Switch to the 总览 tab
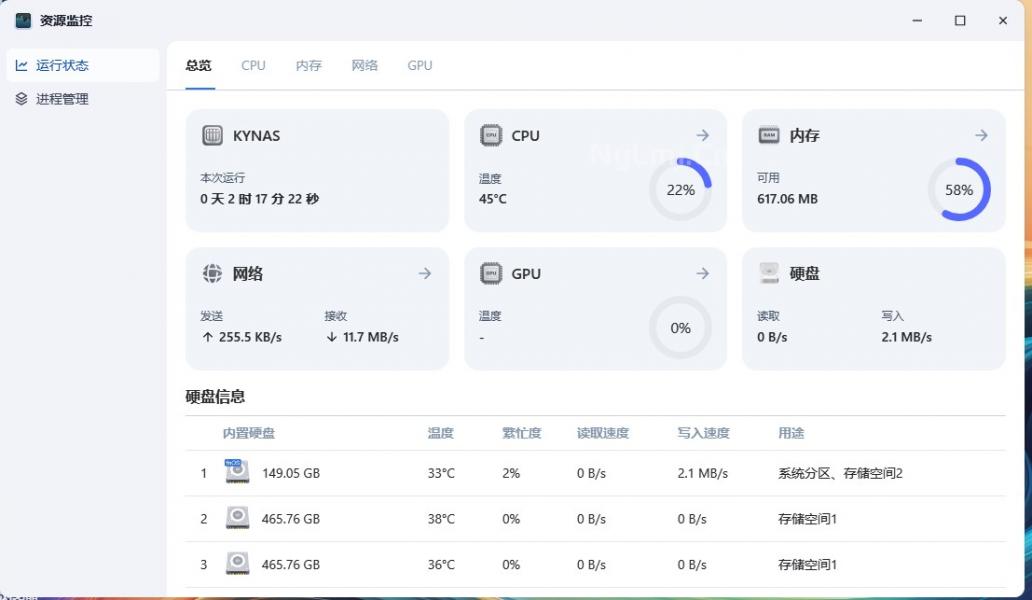 click(199, 65)
